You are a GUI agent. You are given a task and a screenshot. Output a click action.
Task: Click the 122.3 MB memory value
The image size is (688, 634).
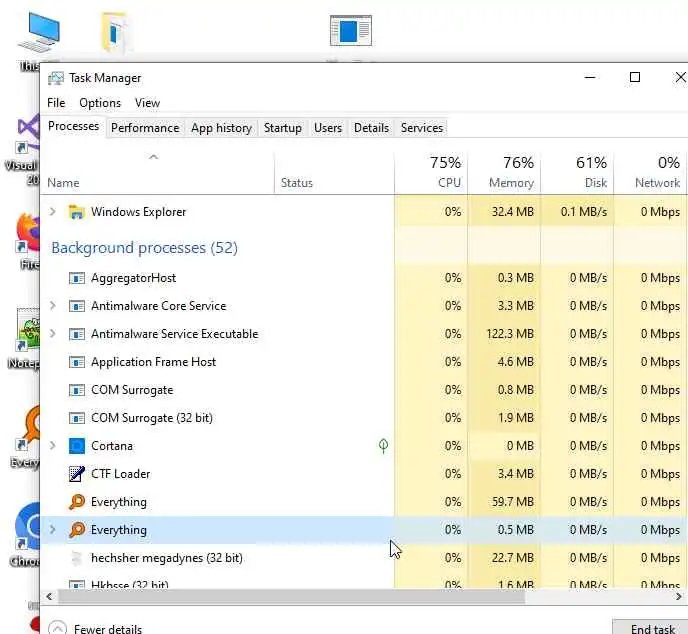coord(510,334)
